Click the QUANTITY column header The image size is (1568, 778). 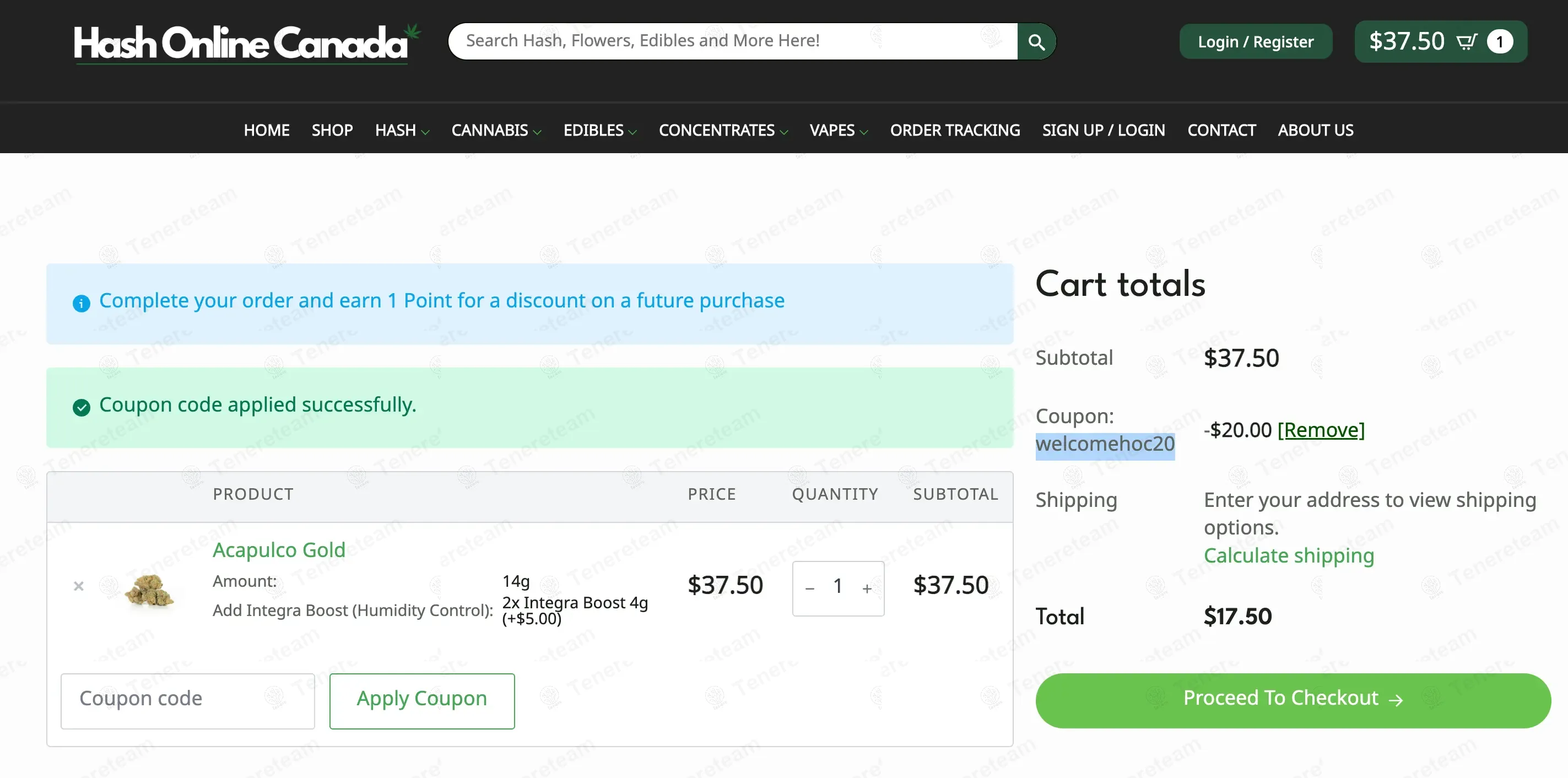[x=835, y=494]
